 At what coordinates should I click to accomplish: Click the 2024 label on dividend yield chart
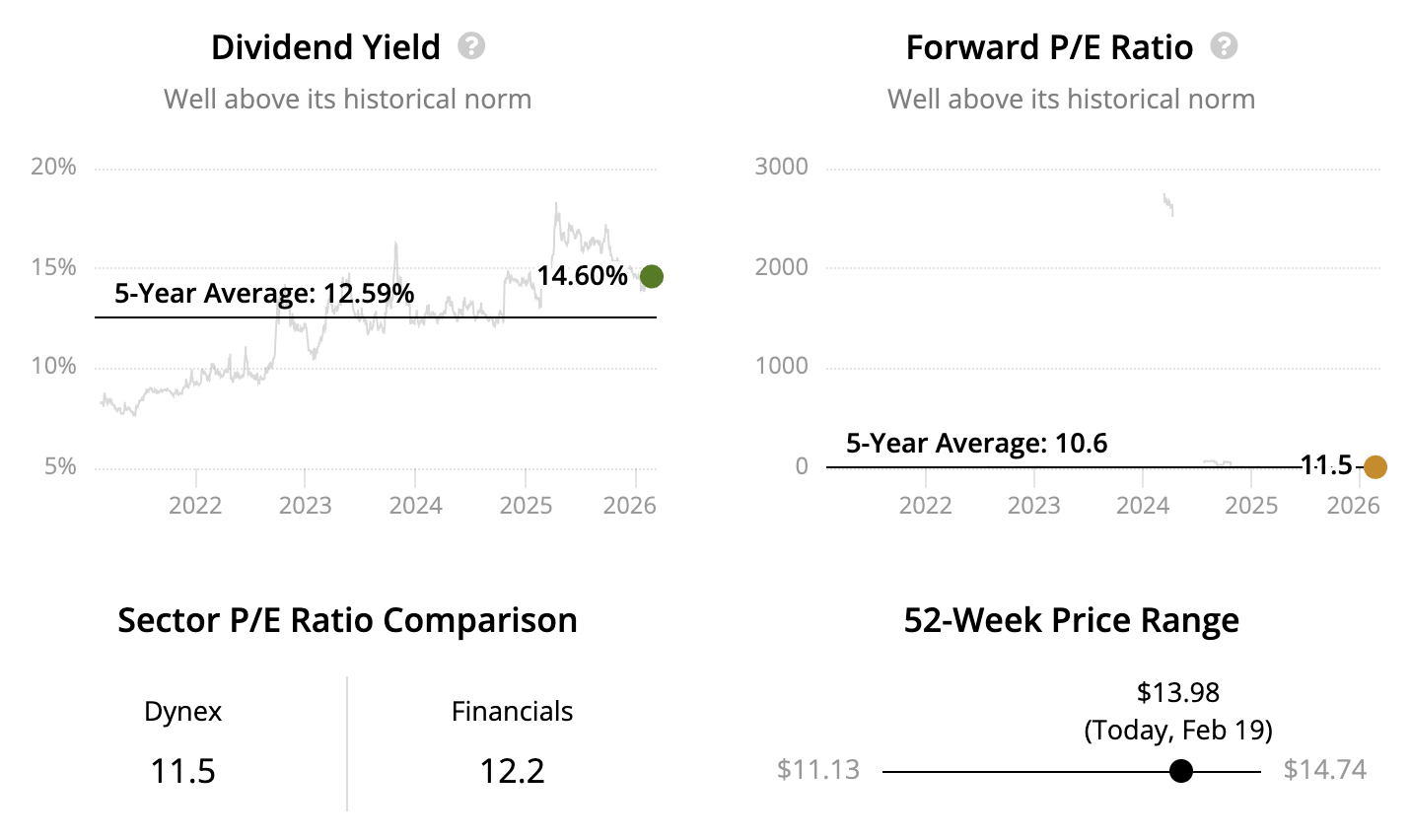tap(415, 506)
